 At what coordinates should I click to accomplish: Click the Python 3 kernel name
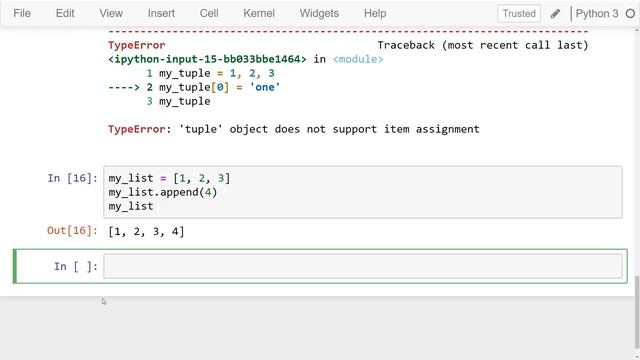[597, 13]
